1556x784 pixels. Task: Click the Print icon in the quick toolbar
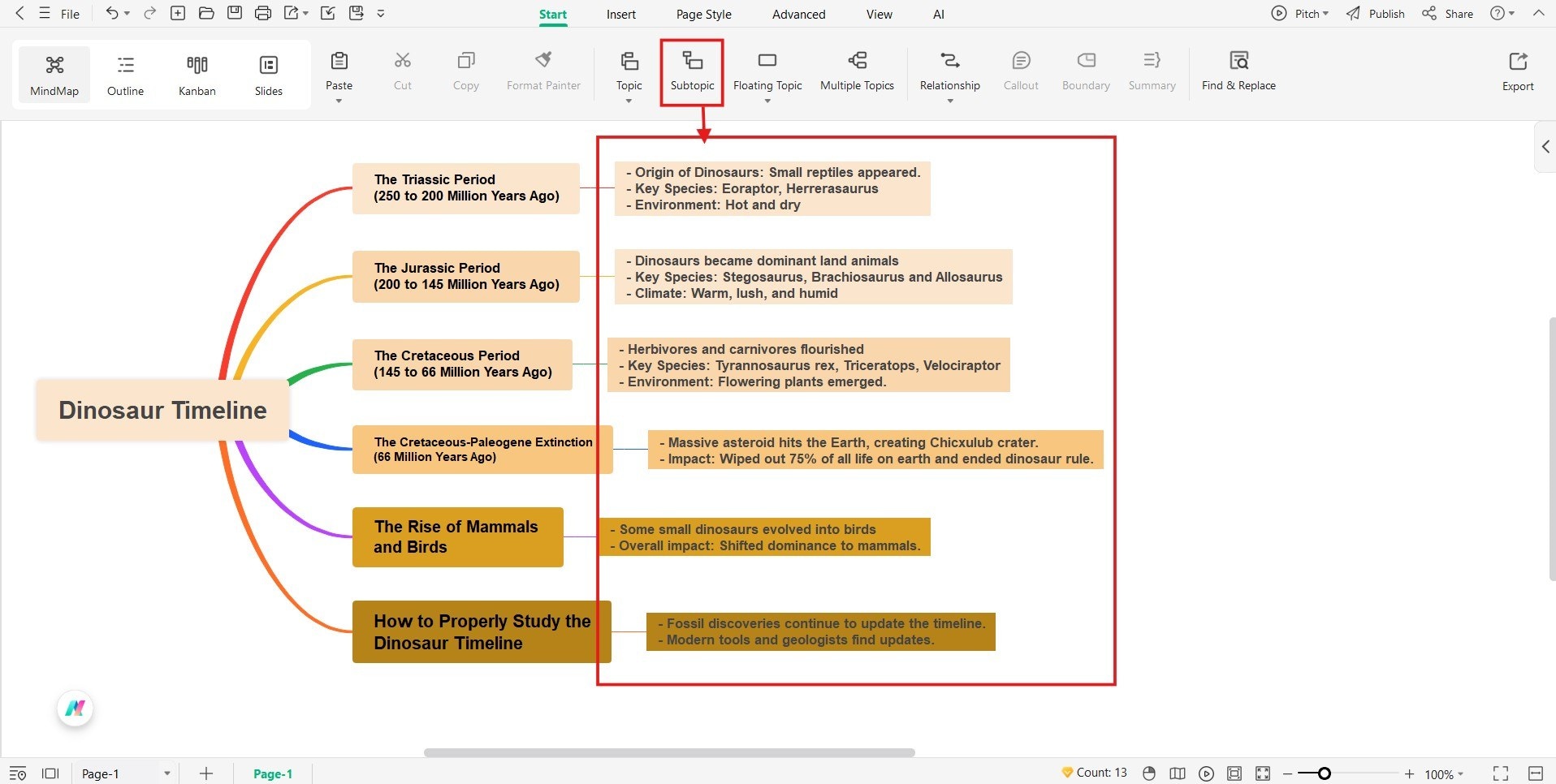tap(263, 13)
